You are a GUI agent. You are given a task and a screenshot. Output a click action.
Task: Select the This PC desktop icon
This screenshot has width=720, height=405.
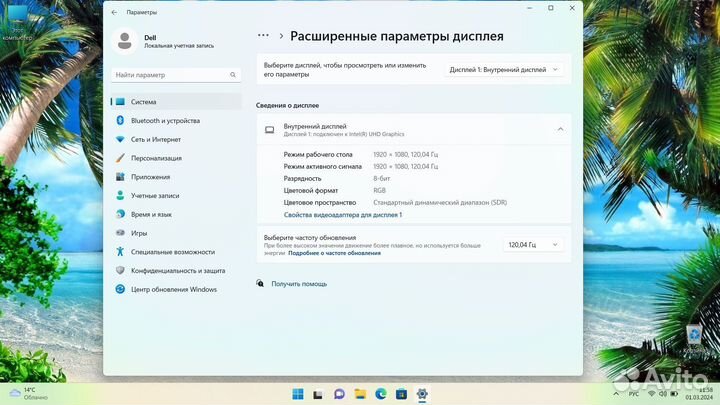pos(17,22)
